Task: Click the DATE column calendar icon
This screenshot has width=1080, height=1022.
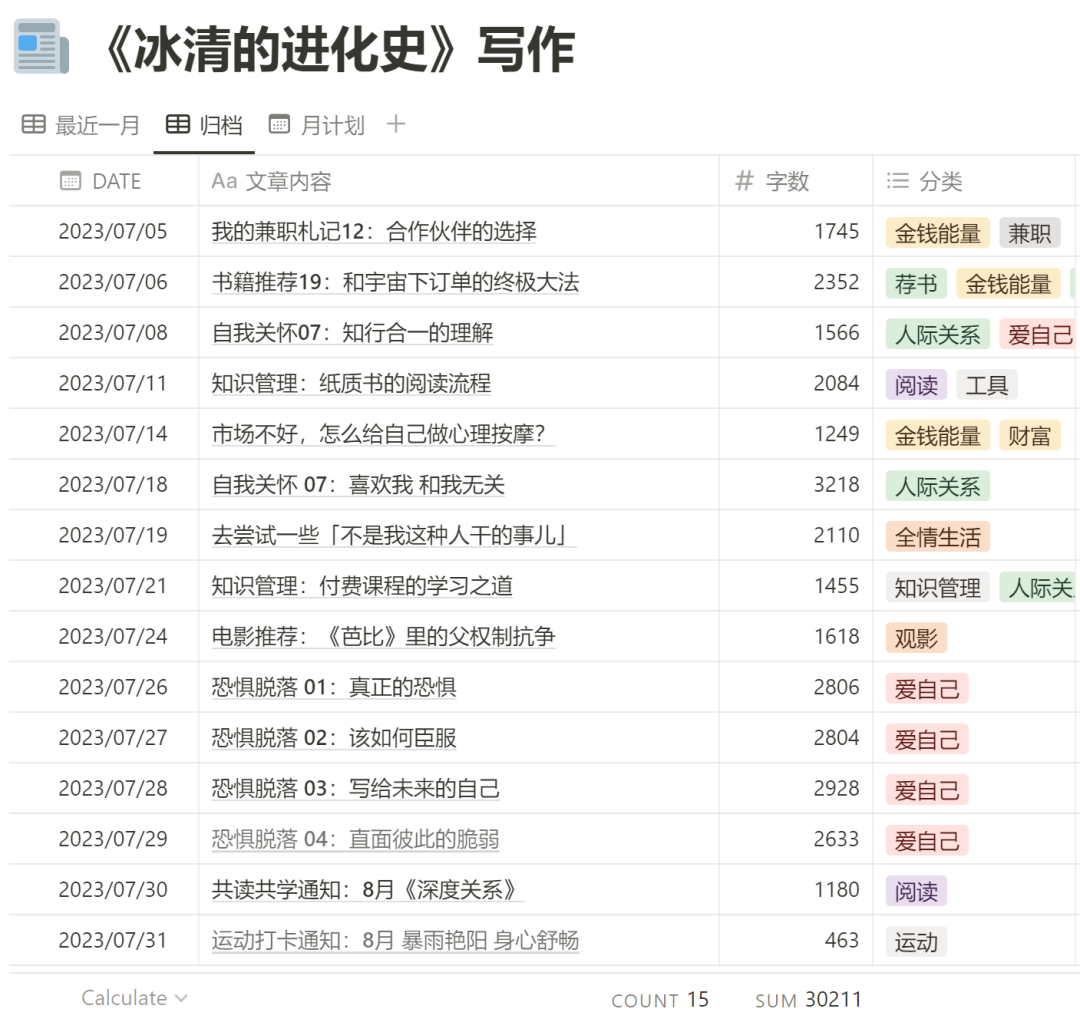Action: pyautogui.click(x=70, y=181)
